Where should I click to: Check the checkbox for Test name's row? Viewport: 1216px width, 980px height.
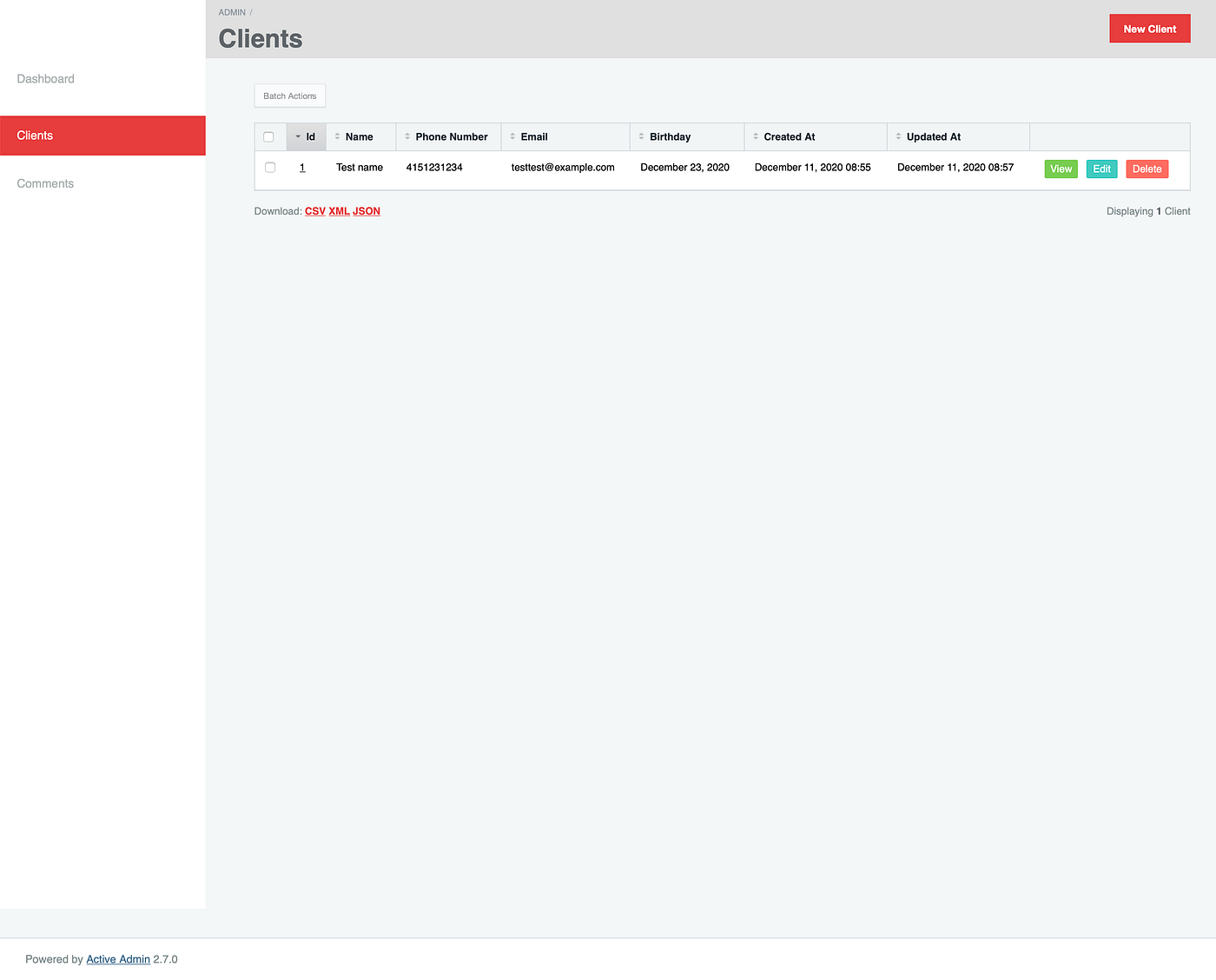[x=269, y=167]
